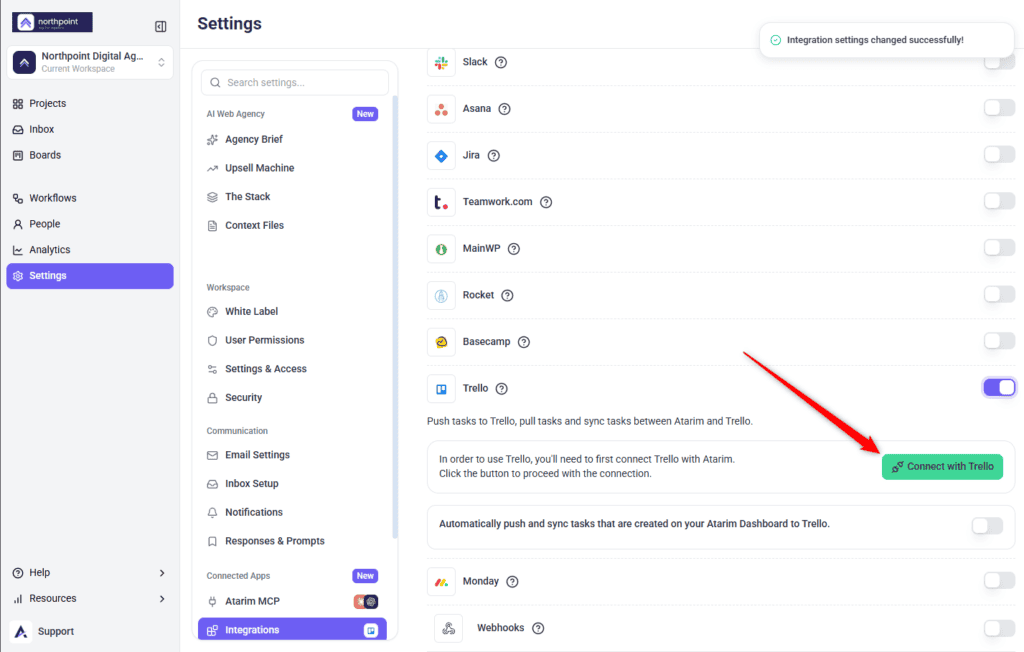The width and height of the screenshot is (1024, 652).
Task: Open White Label settings
Action: pyautogui.click(x=292, y=312)
